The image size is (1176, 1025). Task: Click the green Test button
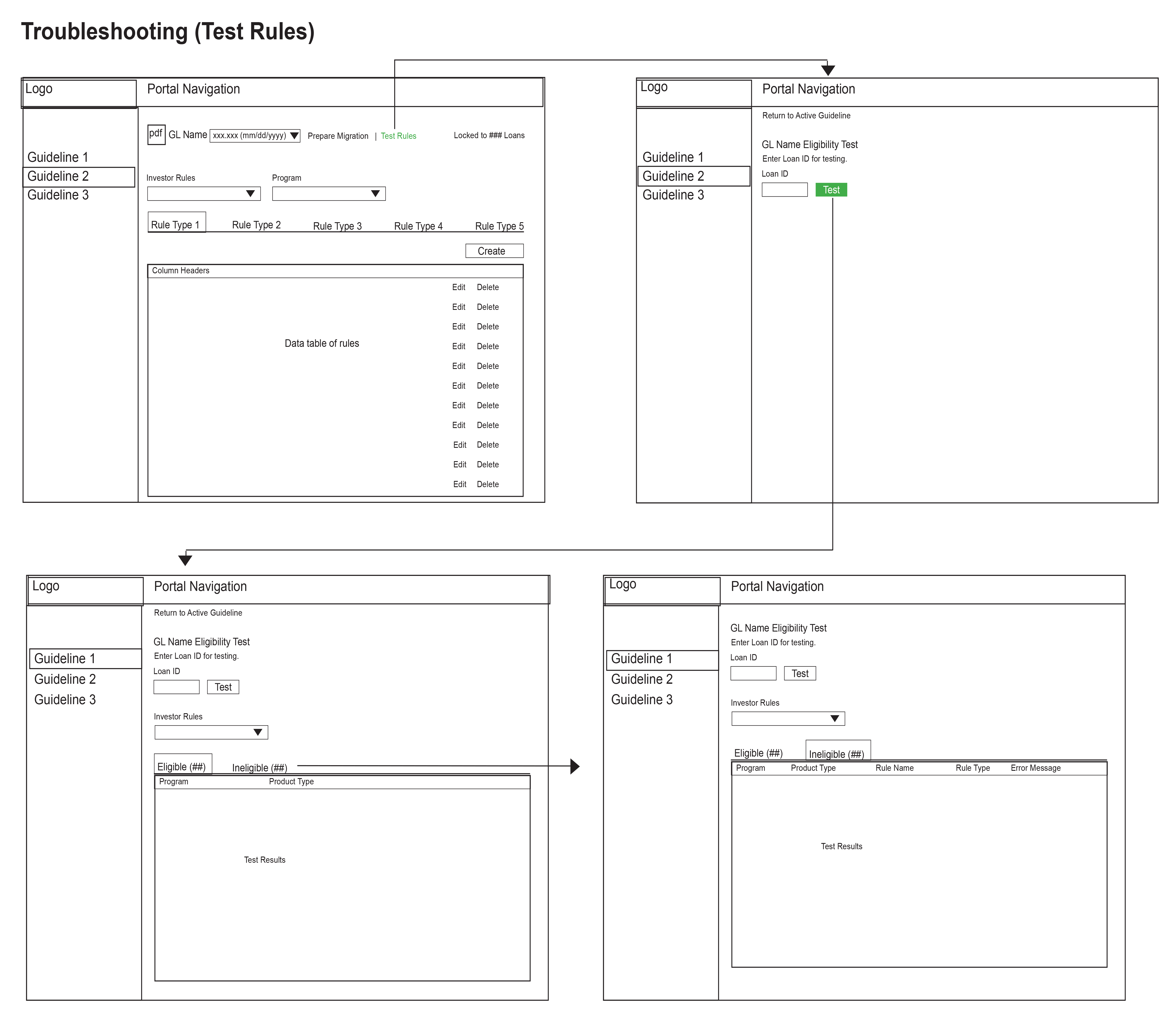(831, 190)
